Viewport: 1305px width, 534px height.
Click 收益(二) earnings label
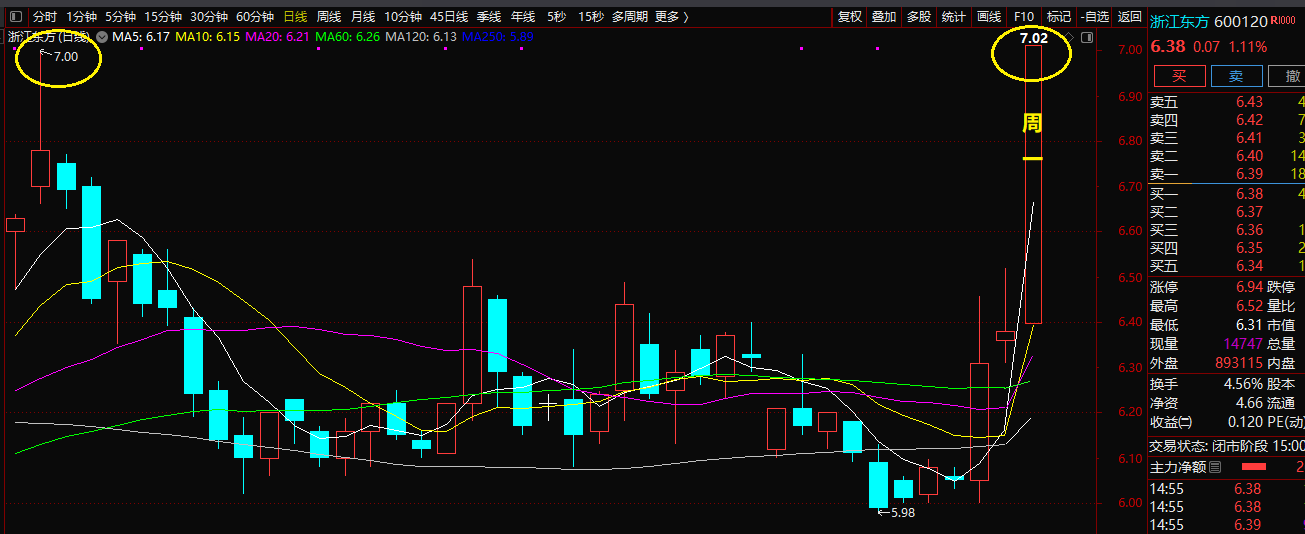click(x=1171, y=422)
